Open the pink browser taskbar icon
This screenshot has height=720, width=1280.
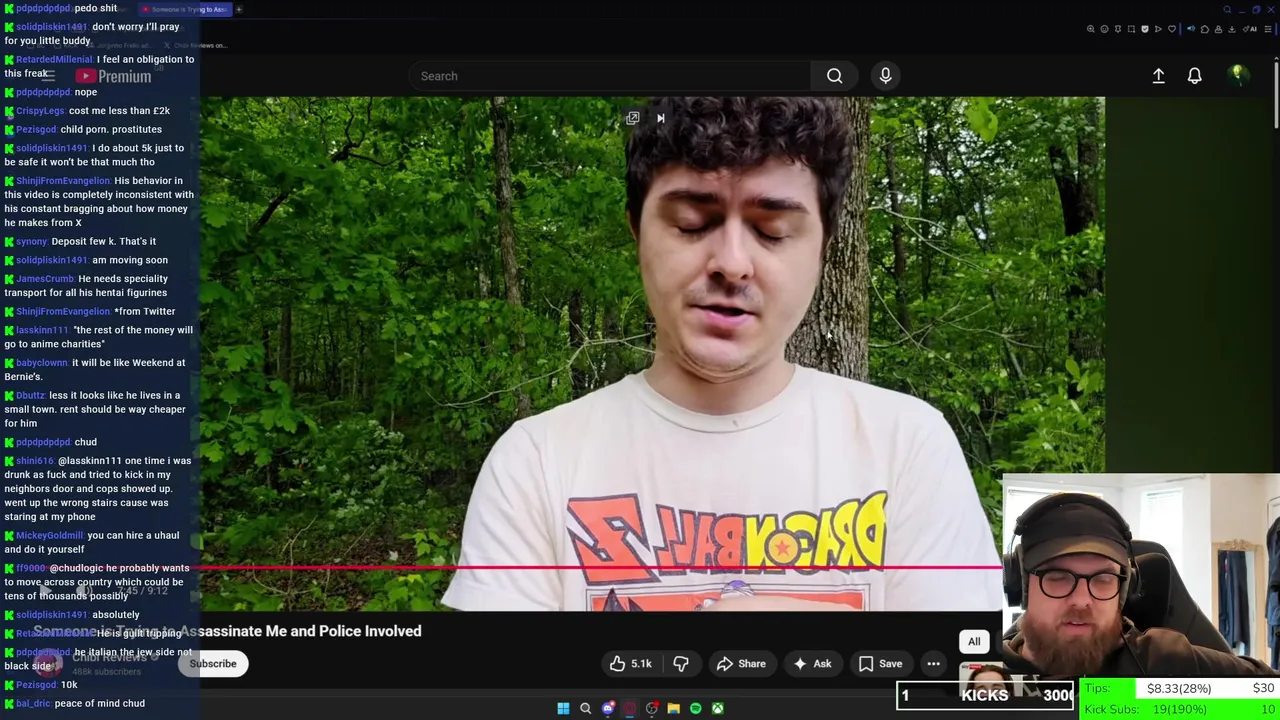[629, 708]
